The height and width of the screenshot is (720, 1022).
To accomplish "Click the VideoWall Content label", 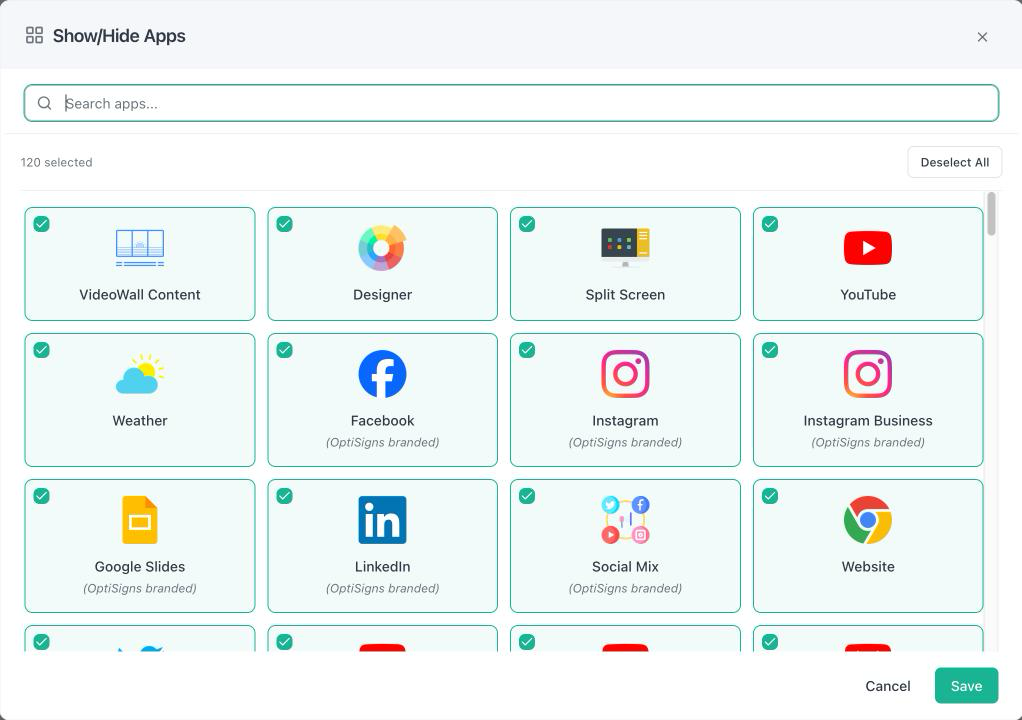I will coord(139,295).
